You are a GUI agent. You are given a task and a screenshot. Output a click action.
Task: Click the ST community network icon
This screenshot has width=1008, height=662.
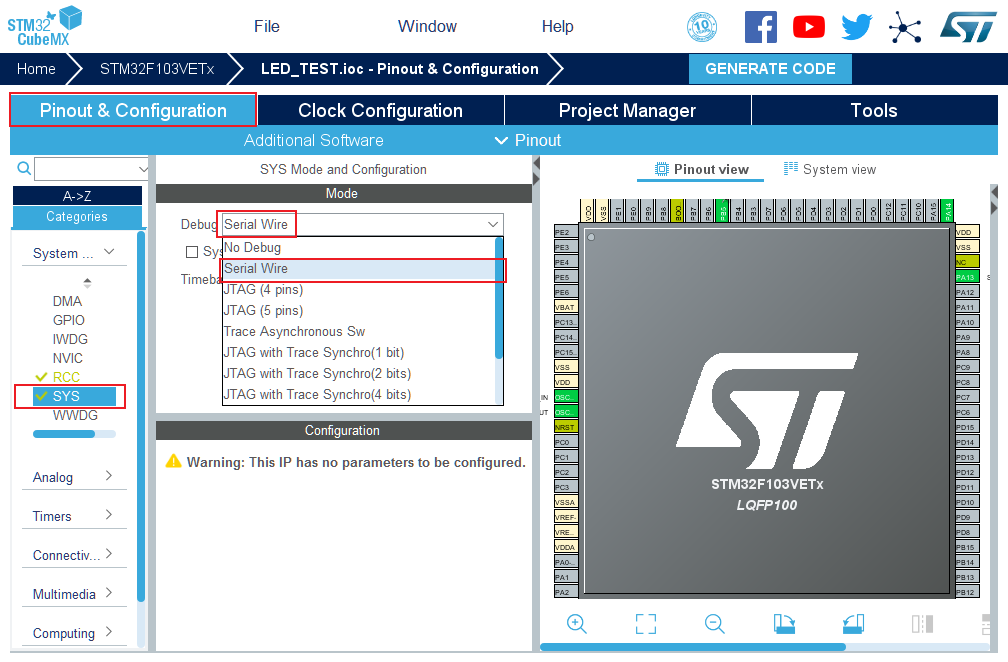[x=905, y=28]
